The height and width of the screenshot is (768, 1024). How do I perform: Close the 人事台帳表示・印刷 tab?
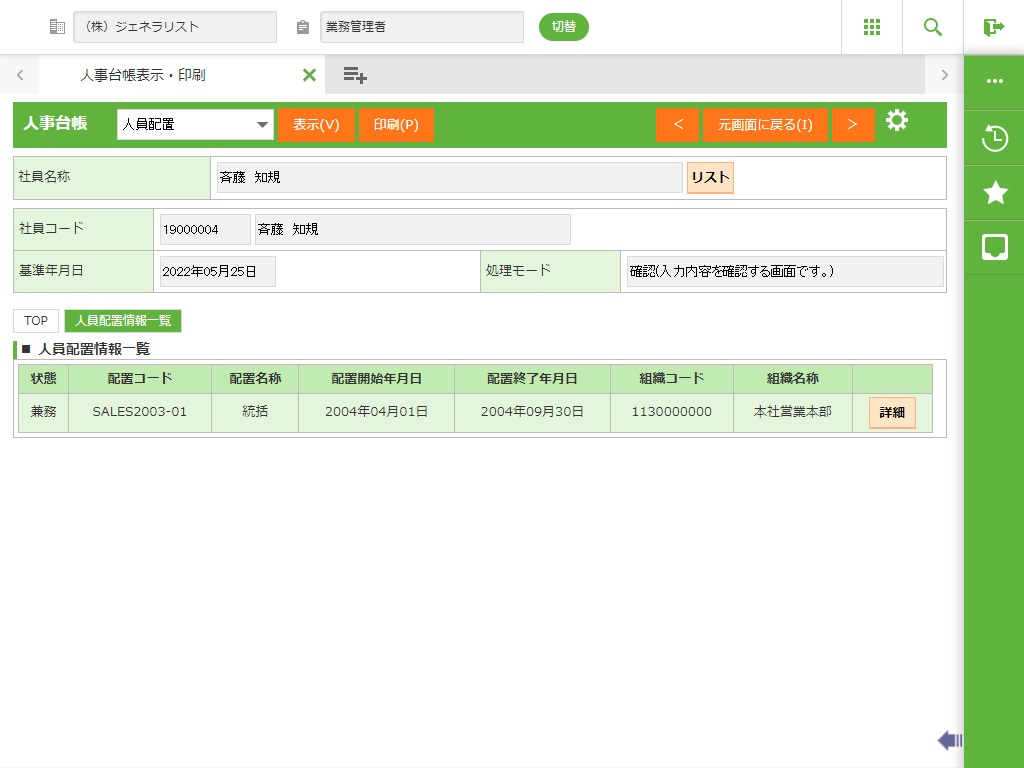(x=309, y=75)
